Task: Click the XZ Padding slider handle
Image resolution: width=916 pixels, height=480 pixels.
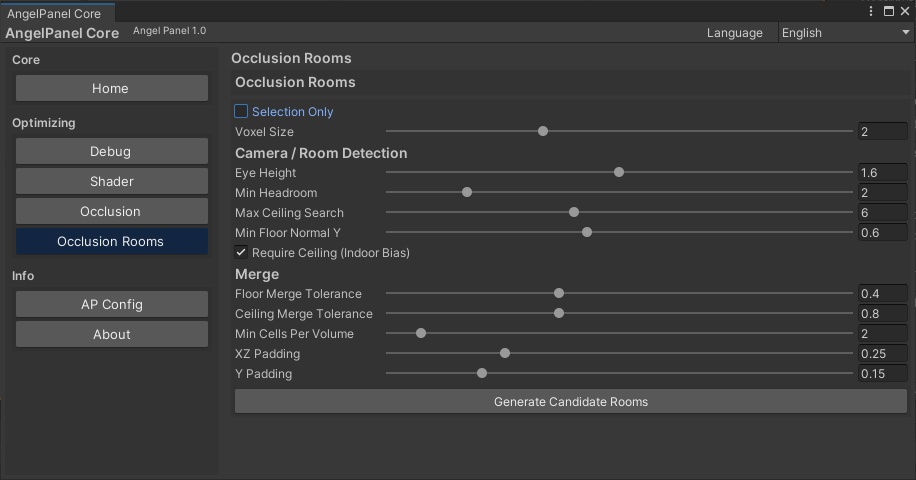Action: 505,353
